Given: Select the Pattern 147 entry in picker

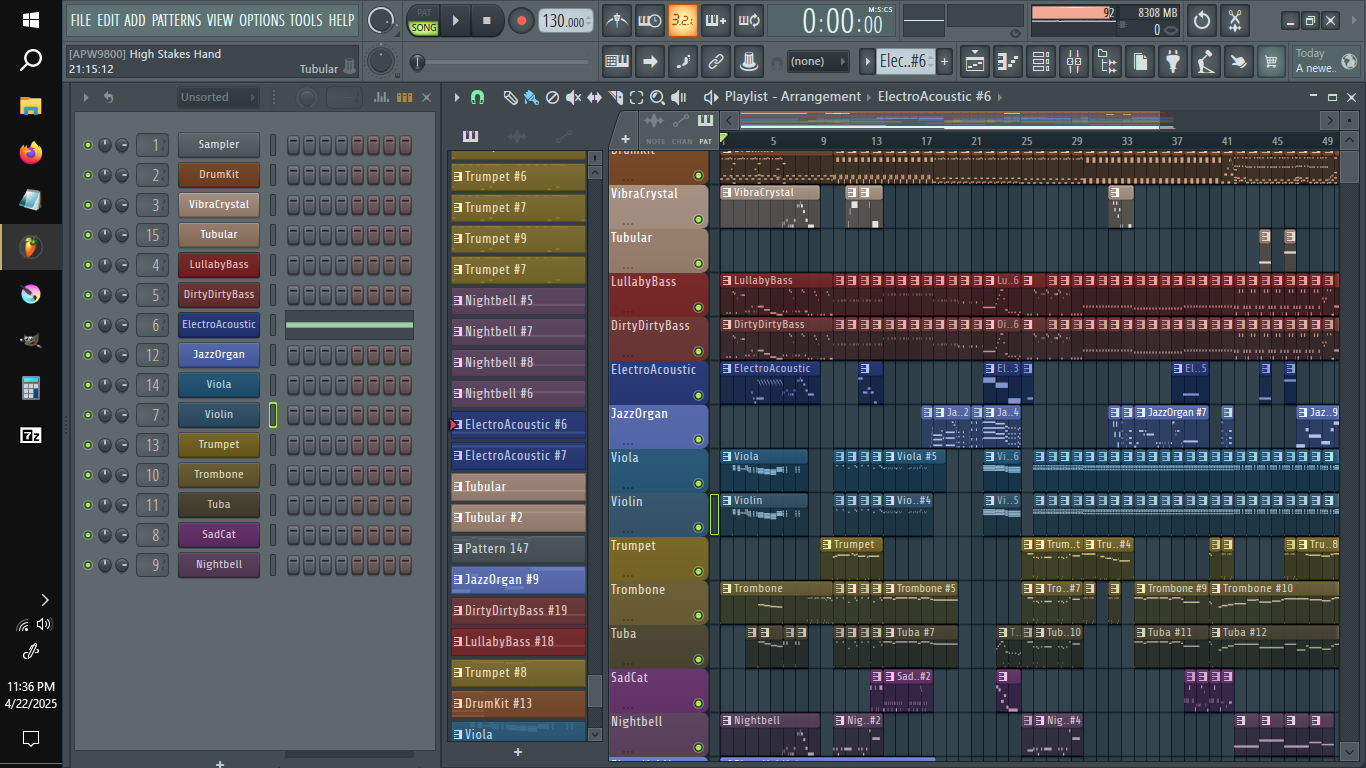Looking at the screenshot, I should (518, 549).
